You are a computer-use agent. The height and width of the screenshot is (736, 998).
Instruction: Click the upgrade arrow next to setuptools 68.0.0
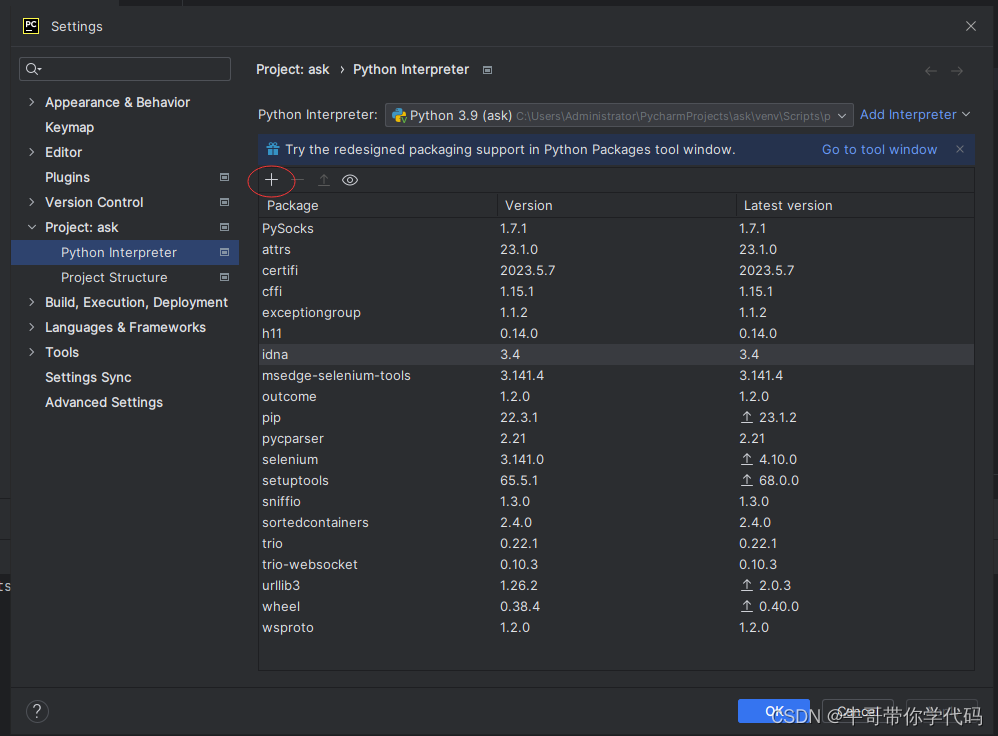[747, 480]
